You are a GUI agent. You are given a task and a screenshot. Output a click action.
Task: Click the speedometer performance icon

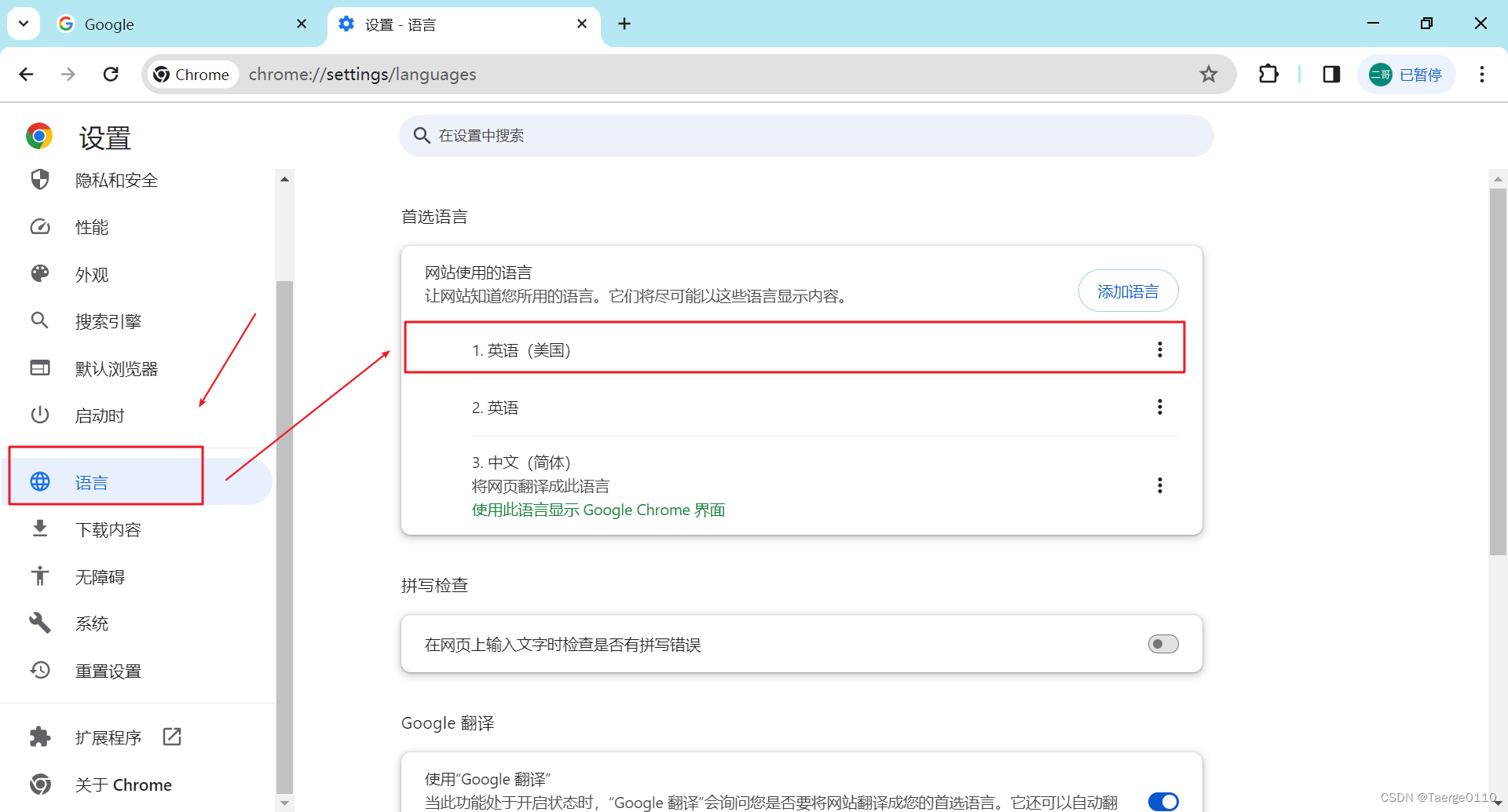click(x=40, y=227)
